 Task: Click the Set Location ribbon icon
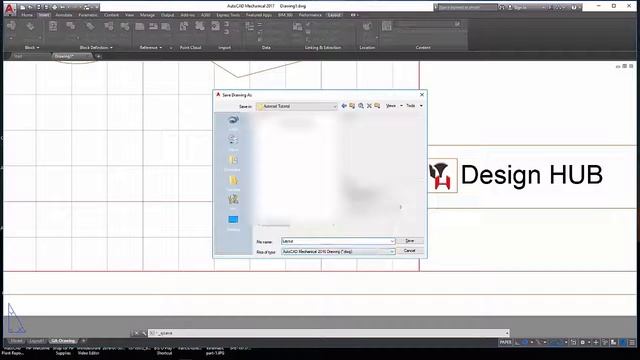367,27
